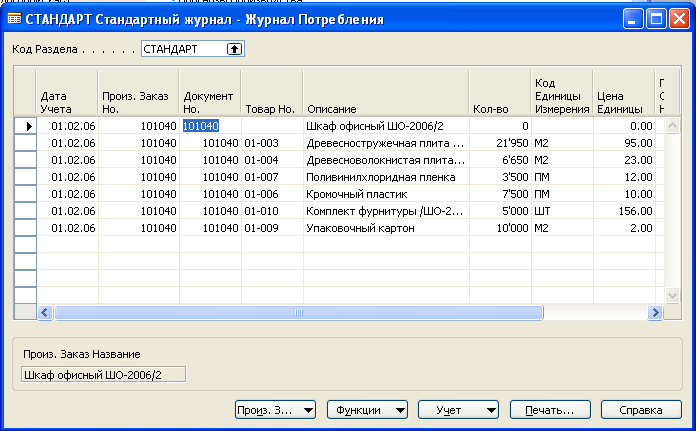Click the Дата Учета column header

(67, 92)
